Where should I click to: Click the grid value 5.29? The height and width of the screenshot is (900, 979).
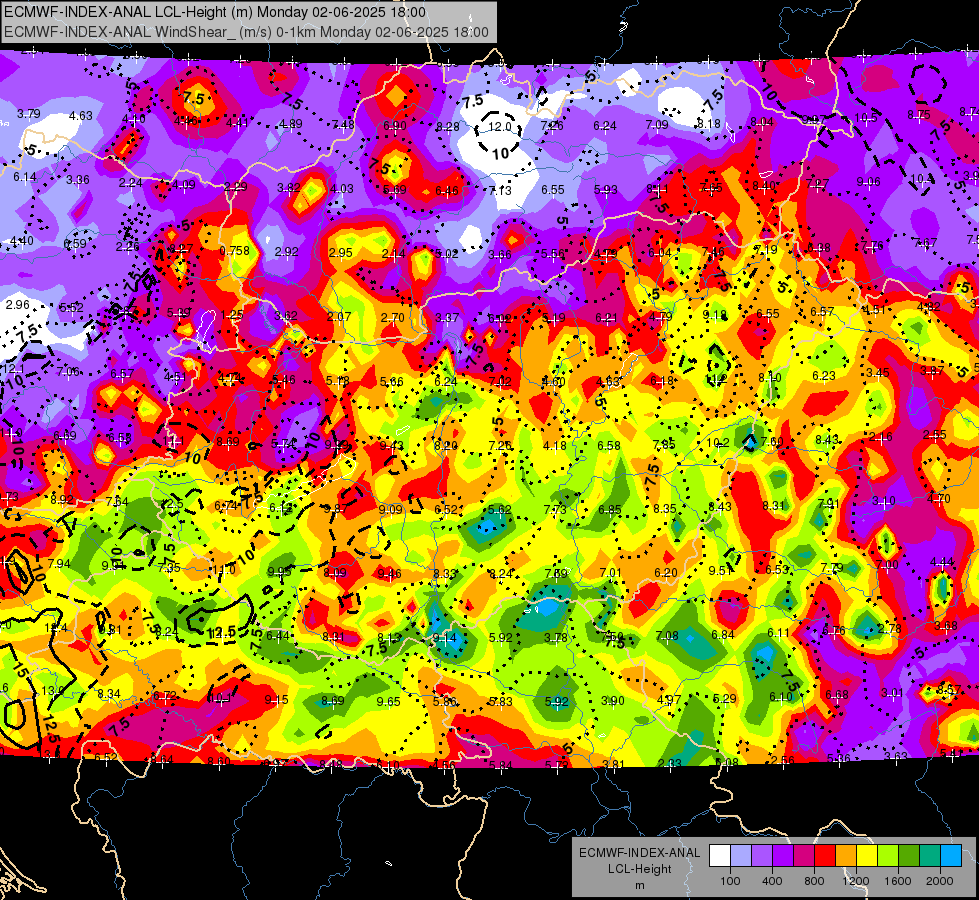pos(724,698)
